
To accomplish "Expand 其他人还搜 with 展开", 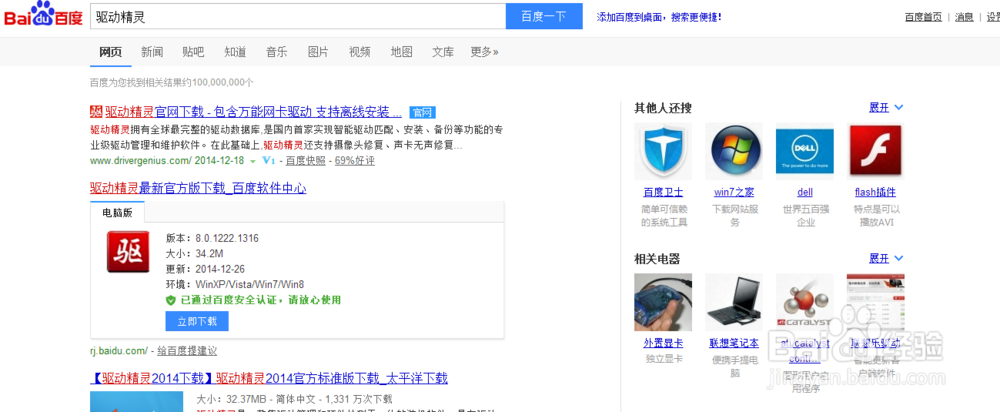I will tap(886, 108).
